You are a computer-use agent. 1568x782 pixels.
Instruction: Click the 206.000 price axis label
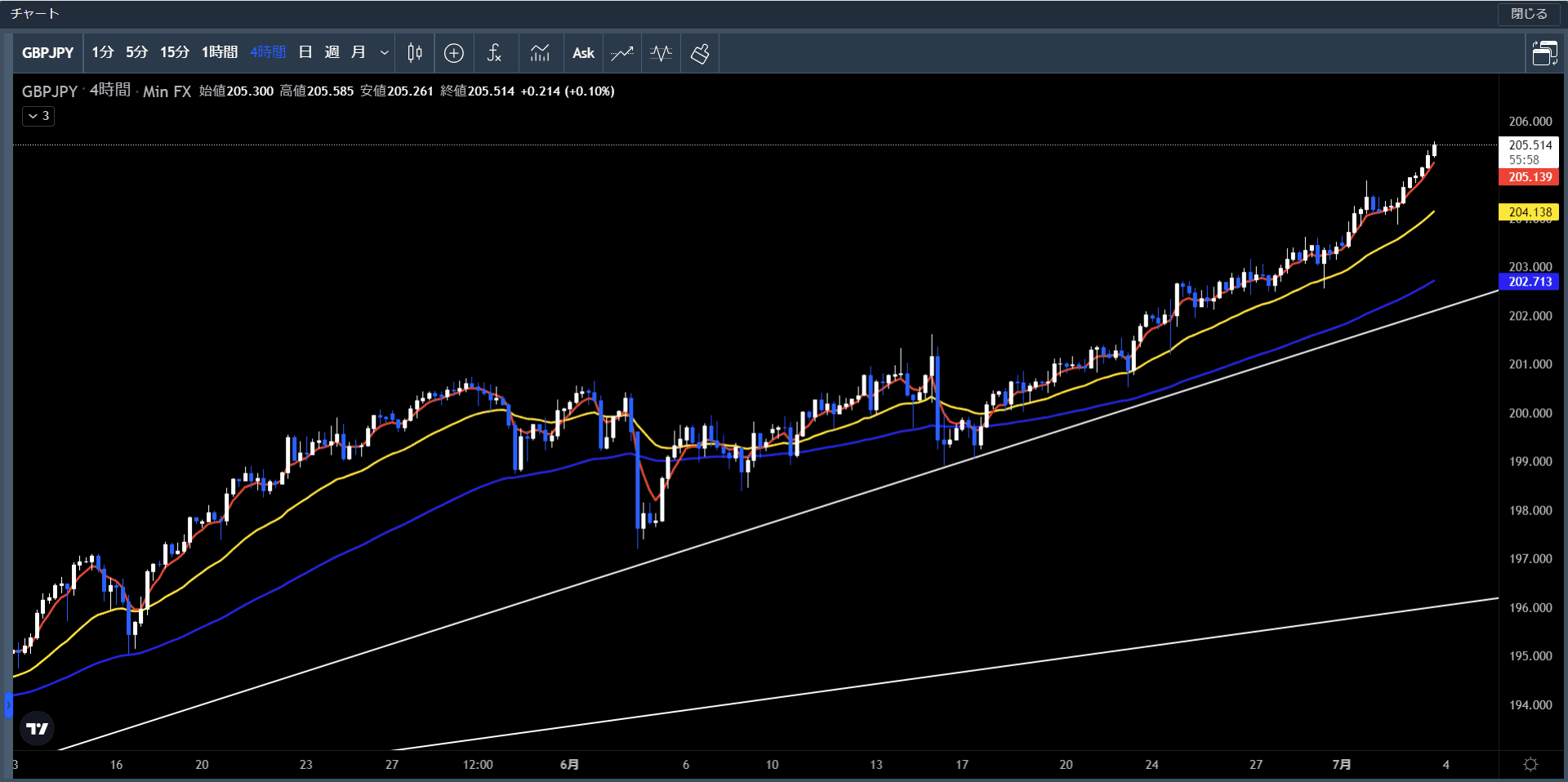click(1530, 122)
